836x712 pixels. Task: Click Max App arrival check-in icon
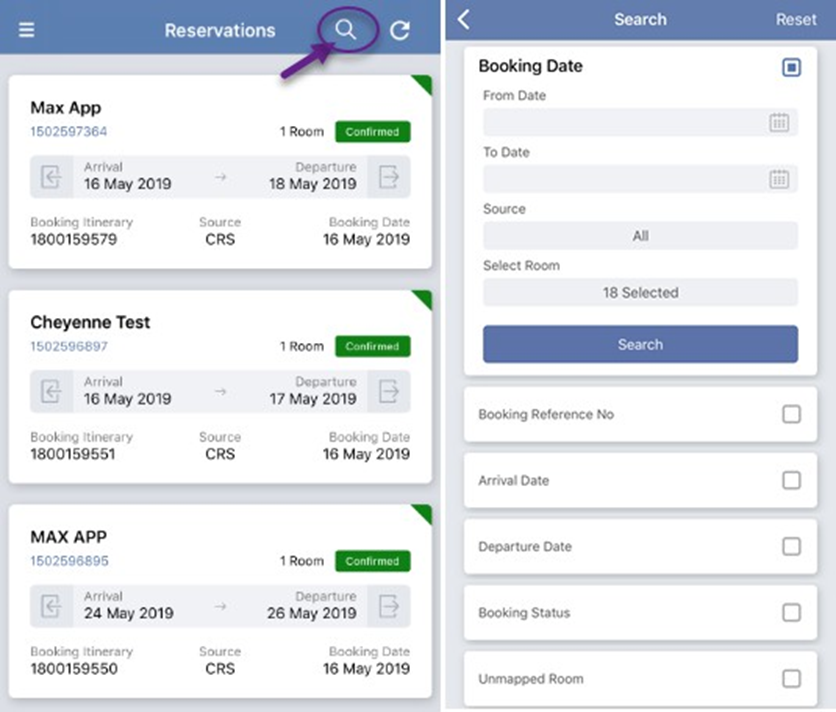coord(51,177)
